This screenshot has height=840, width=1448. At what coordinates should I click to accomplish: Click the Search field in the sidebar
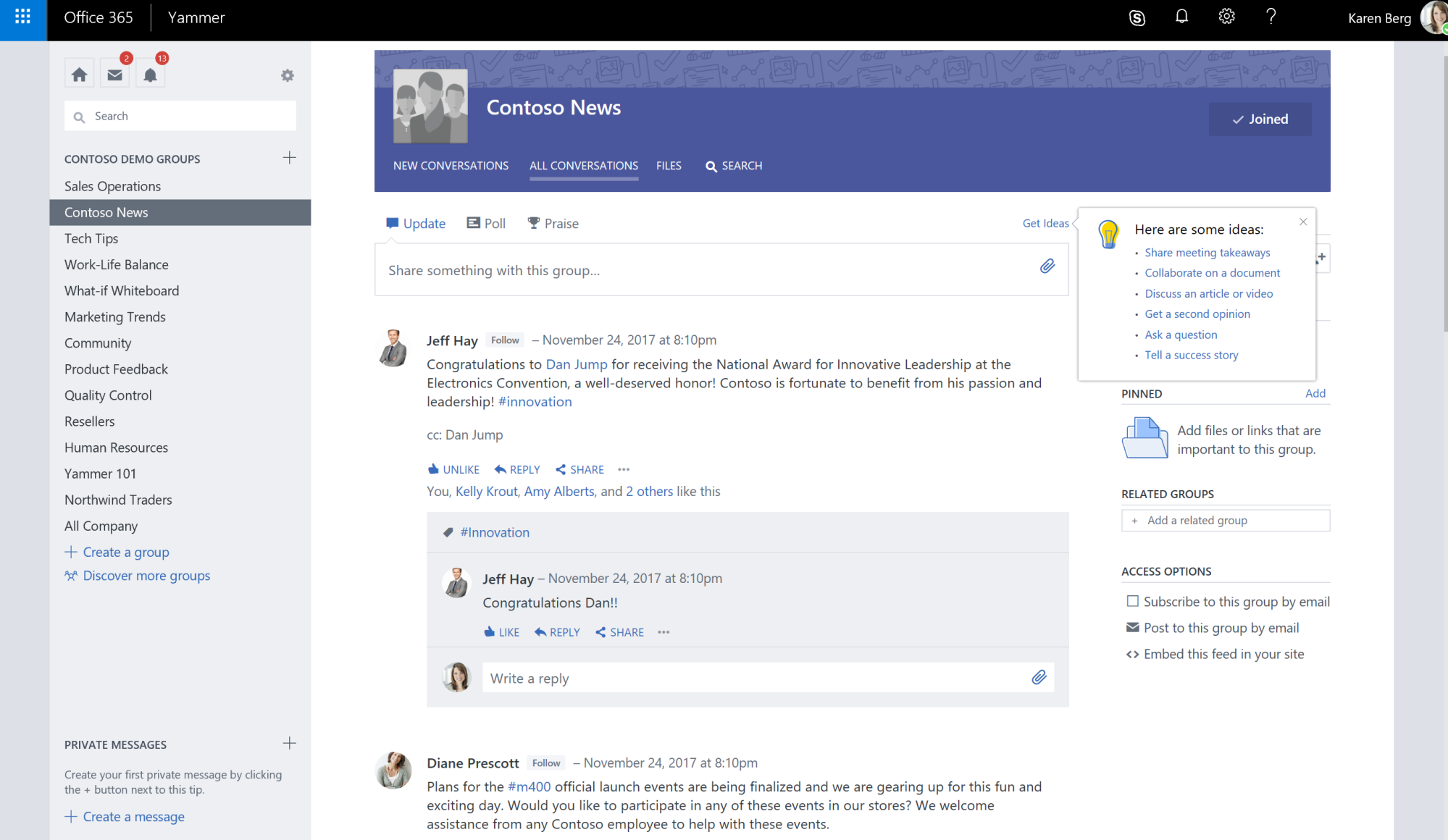[180, 116]
